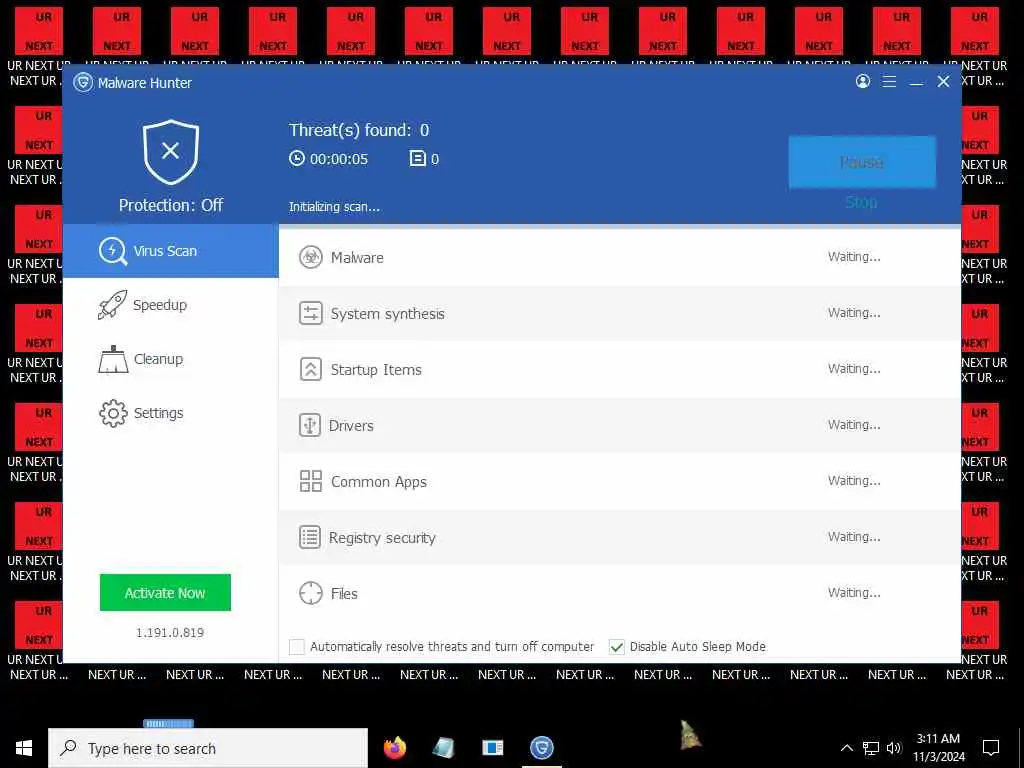Click the Startup Items icon
Screen dimensions: 1024x768
(x=311, y=370)
